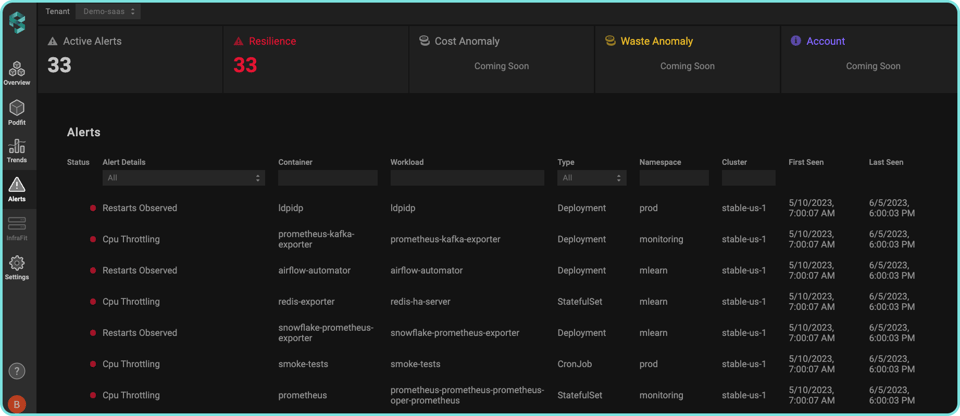960x416 pixels.
Task: Click the app logo in the sidebar
Action: pyautogui.click(x=17, y=23)
